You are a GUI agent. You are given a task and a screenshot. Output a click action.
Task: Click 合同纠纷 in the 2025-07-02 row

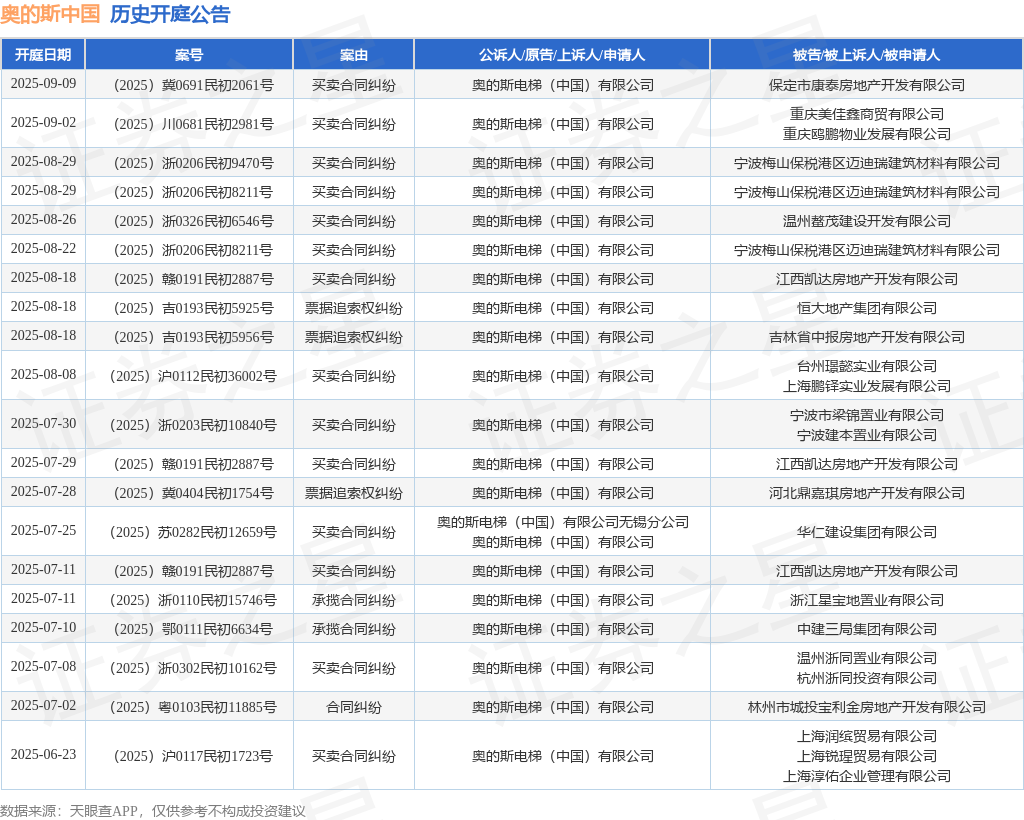click(353, 707)
